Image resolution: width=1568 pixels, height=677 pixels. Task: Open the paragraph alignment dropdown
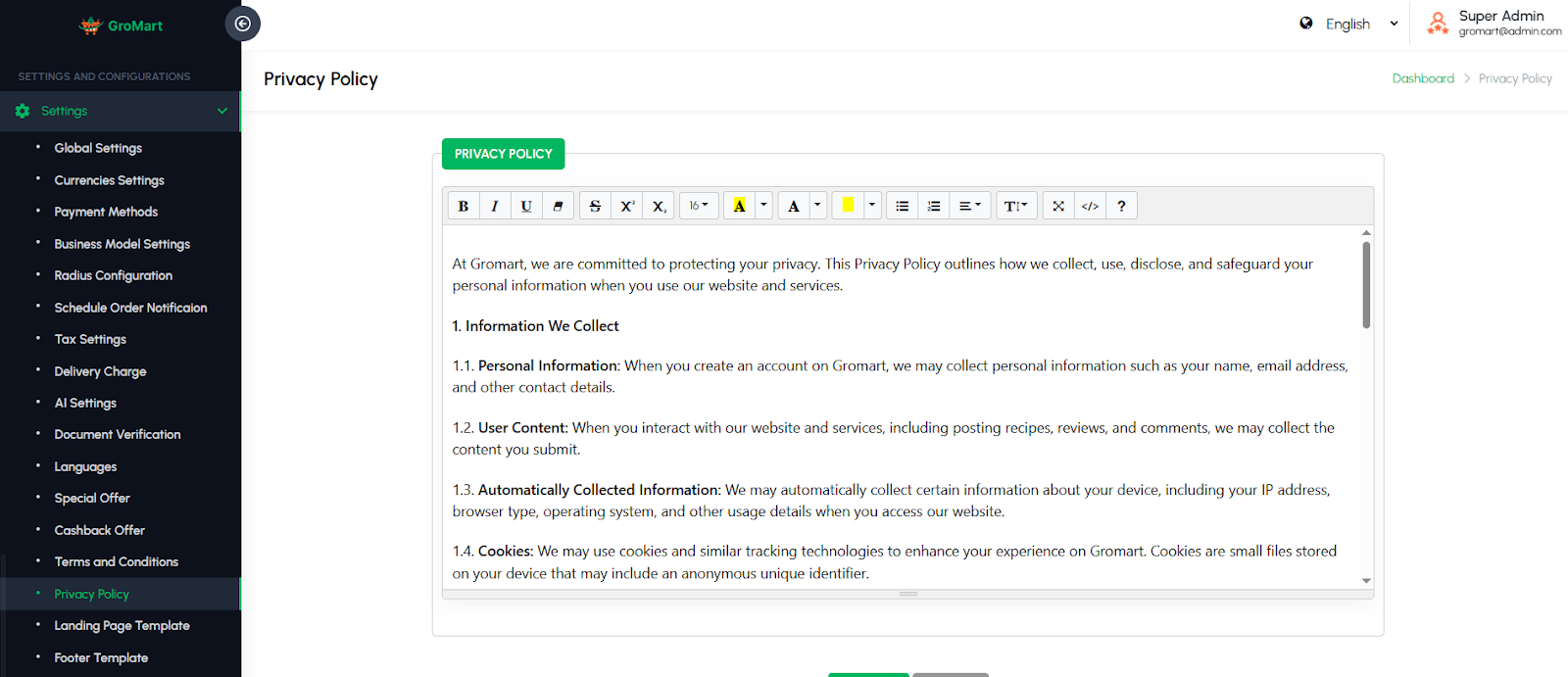[x=969, y=206]
